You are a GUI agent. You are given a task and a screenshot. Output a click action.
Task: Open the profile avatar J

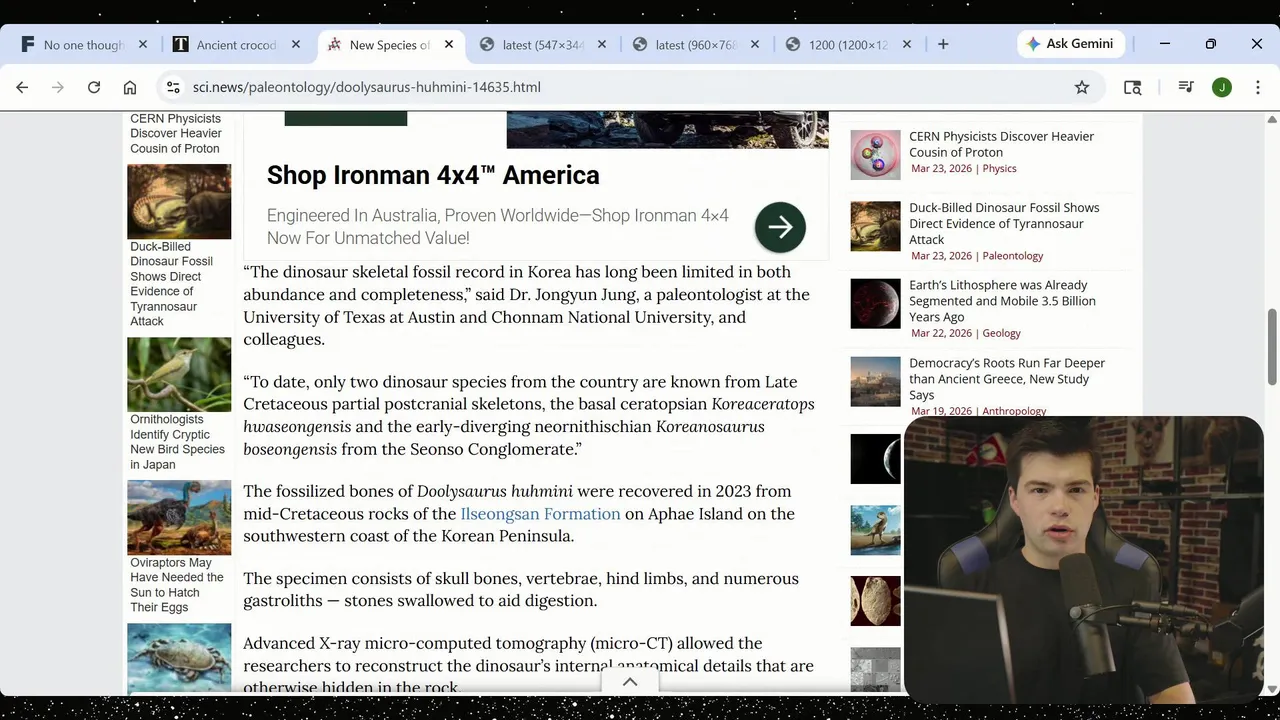click(x=1222, y=87)
